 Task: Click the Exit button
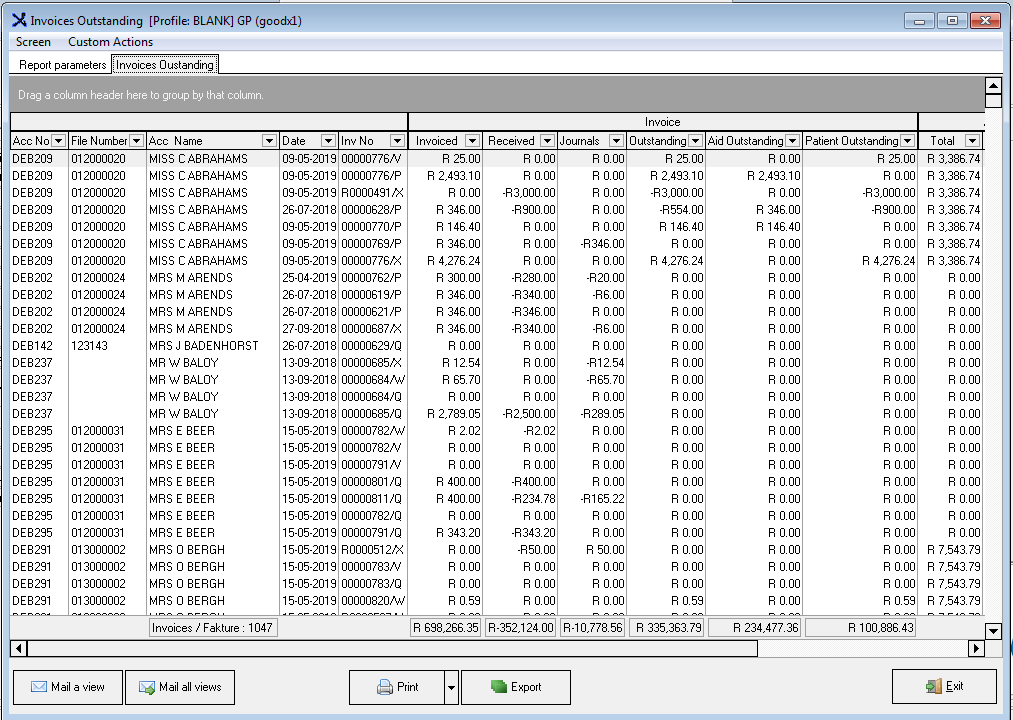click(943, 687)
